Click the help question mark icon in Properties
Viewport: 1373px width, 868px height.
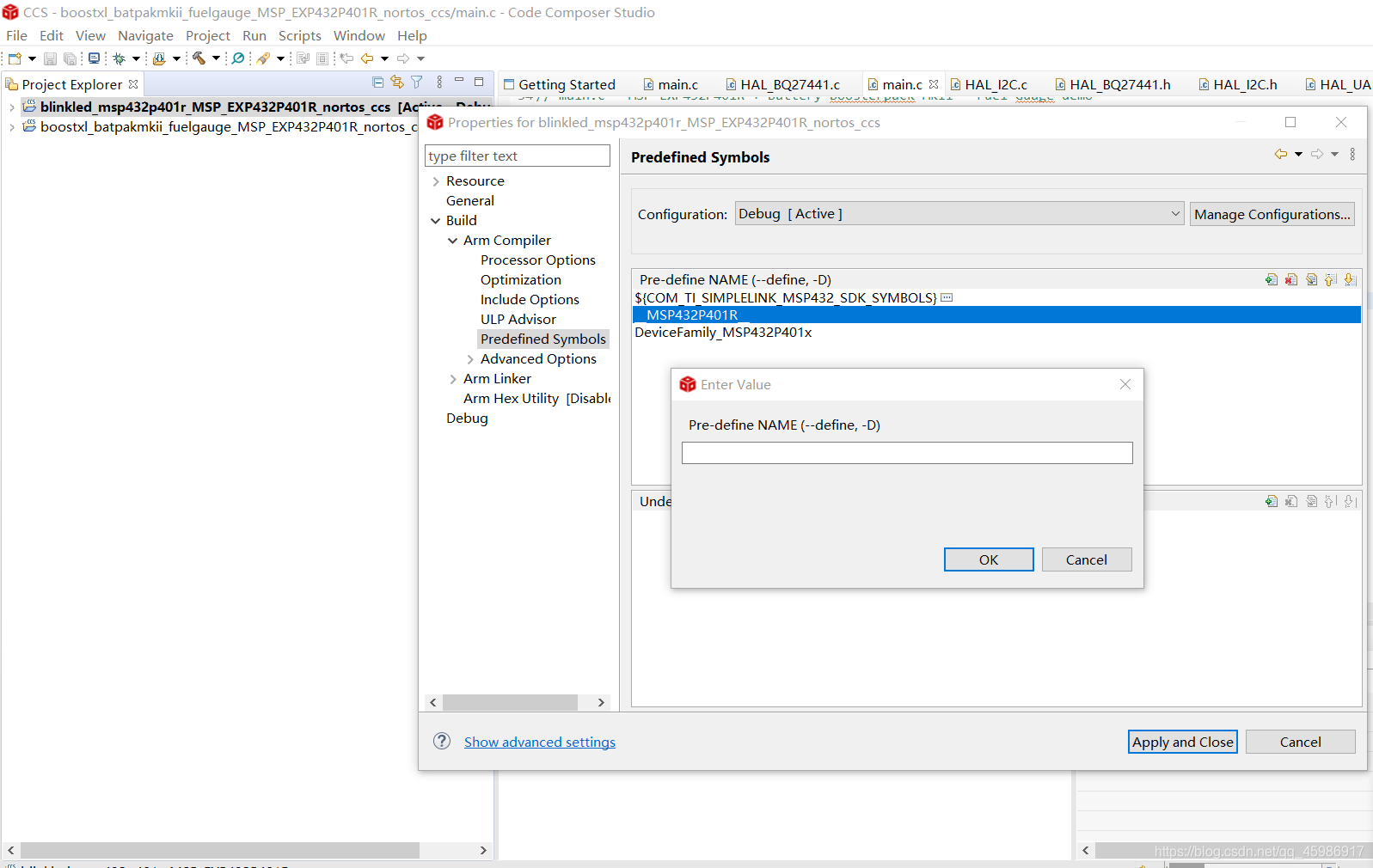[x=442, y=741]
